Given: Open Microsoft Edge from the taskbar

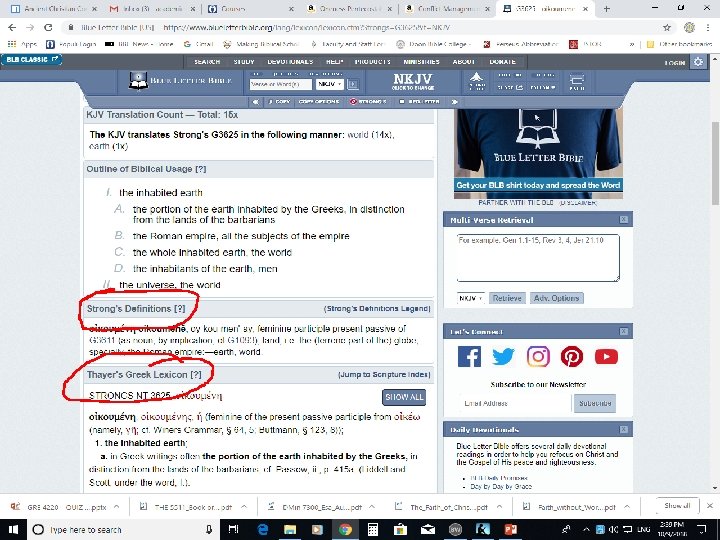Looking at the screenshot, I should (263, 529).
